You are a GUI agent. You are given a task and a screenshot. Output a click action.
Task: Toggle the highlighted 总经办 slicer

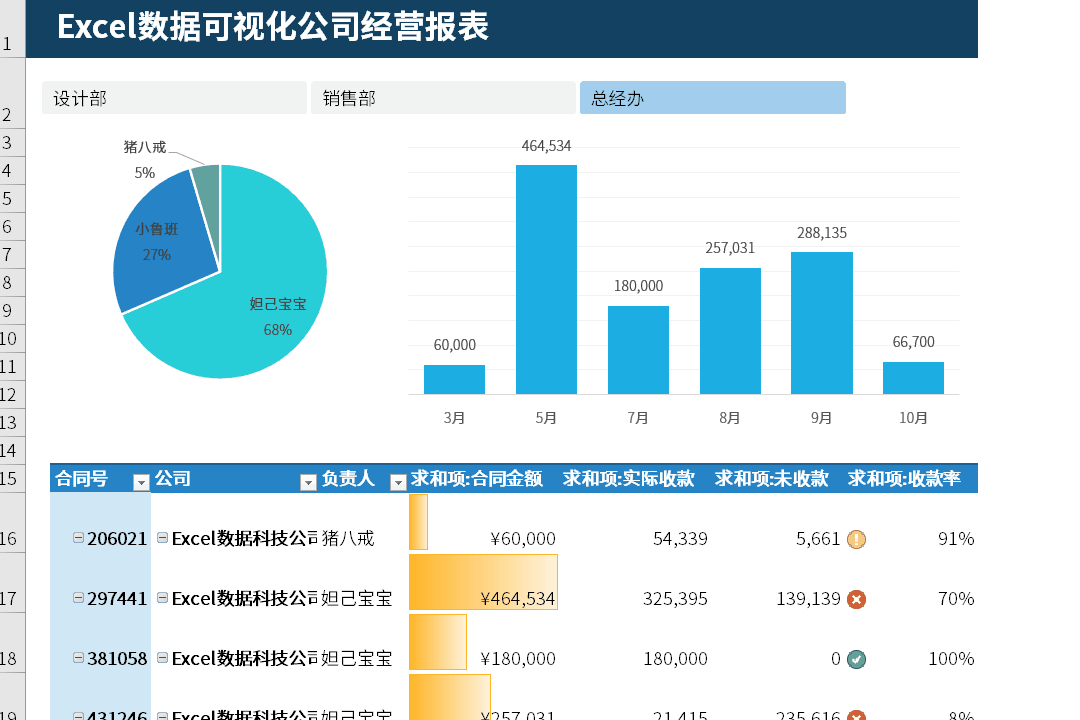pos(712,98)
